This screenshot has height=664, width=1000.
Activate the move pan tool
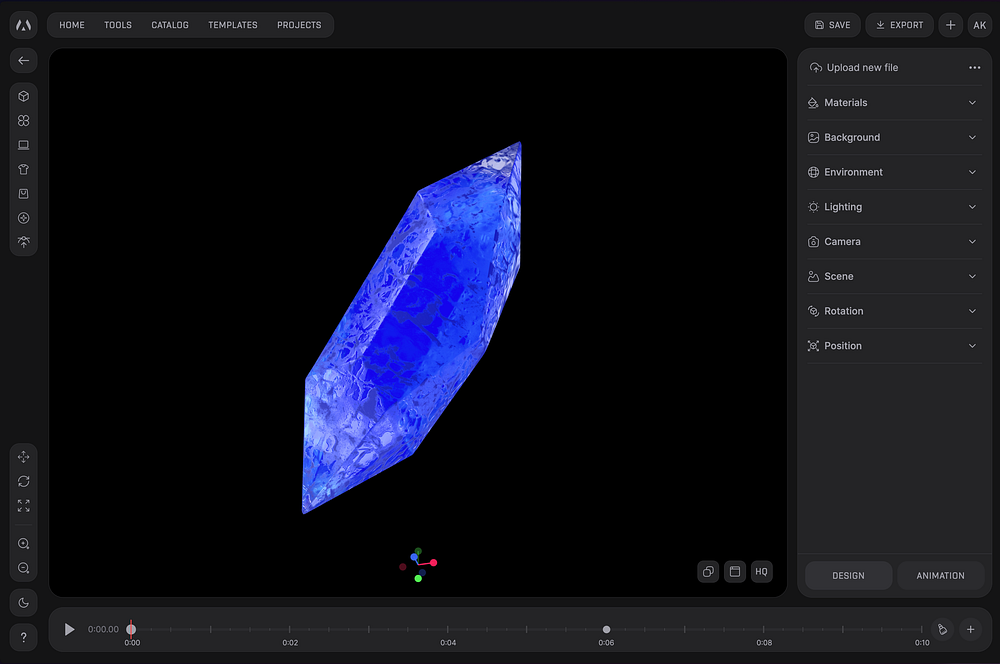24,457
